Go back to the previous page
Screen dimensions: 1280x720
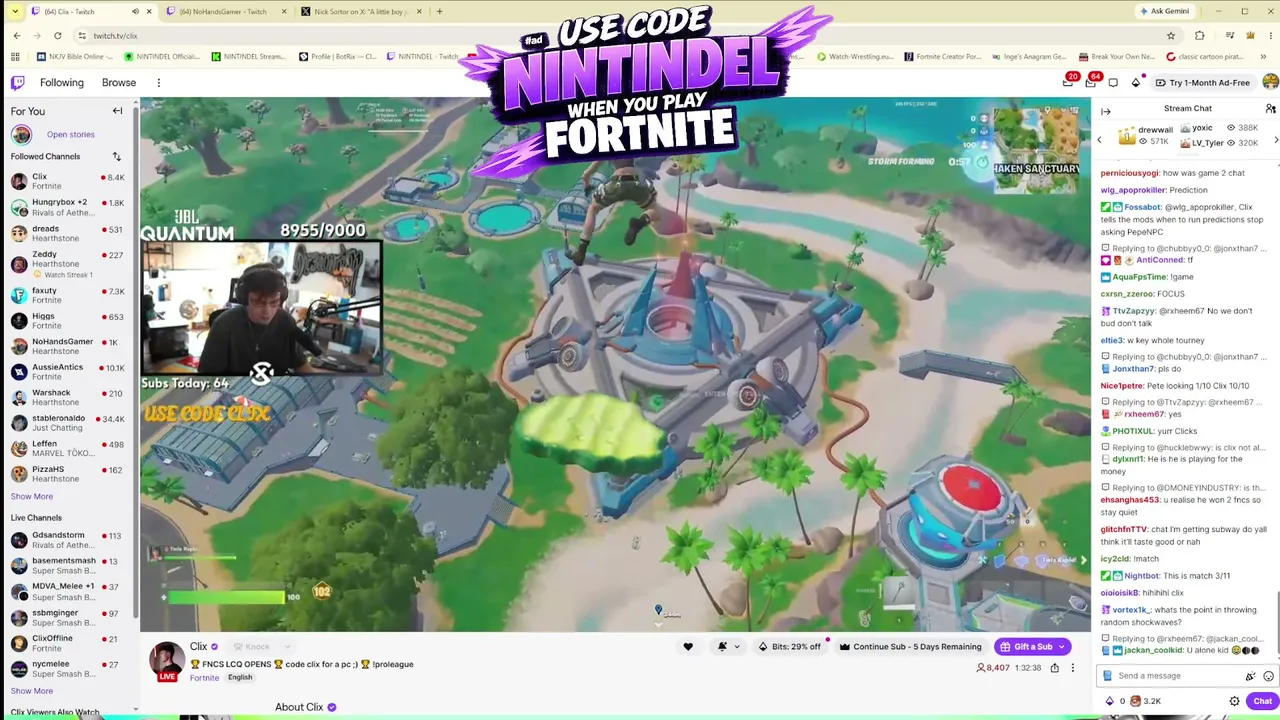coord(17,36)
